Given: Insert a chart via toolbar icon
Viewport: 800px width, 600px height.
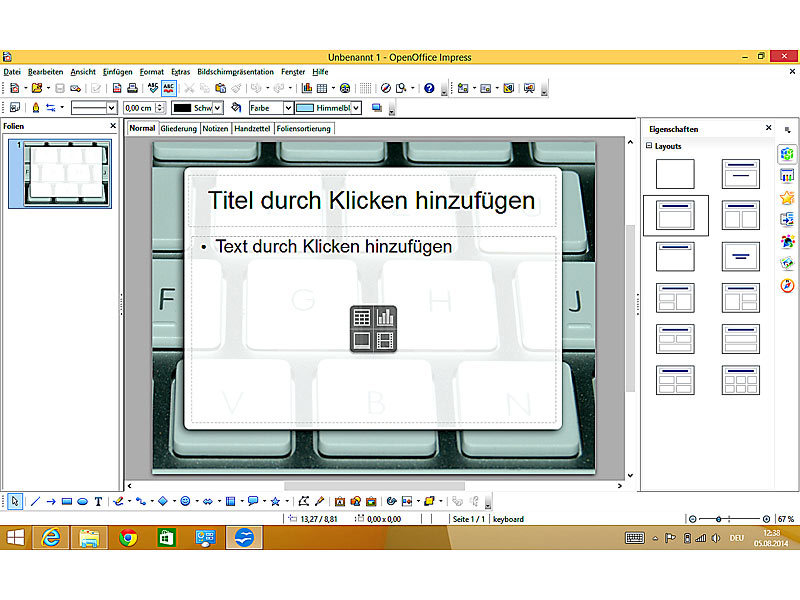Looking at the screenshot, I should click(x=307, y=88).
